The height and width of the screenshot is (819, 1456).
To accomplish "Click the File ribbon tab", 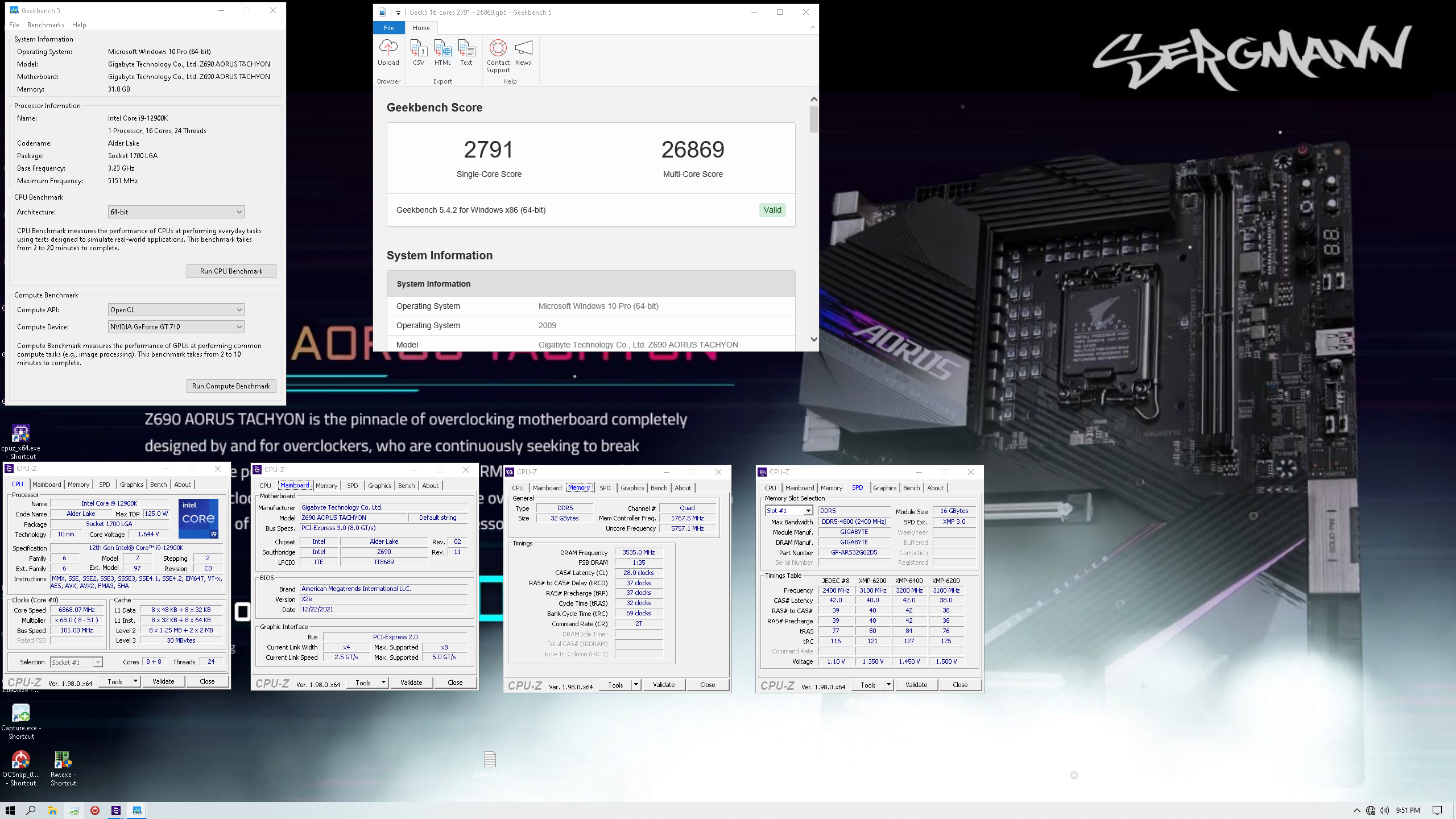I will pyautogui.click(x=389, y=28).
